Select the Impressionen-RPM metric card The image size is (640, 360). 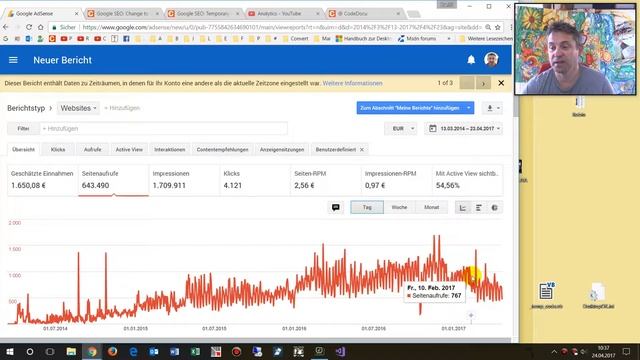396,180
